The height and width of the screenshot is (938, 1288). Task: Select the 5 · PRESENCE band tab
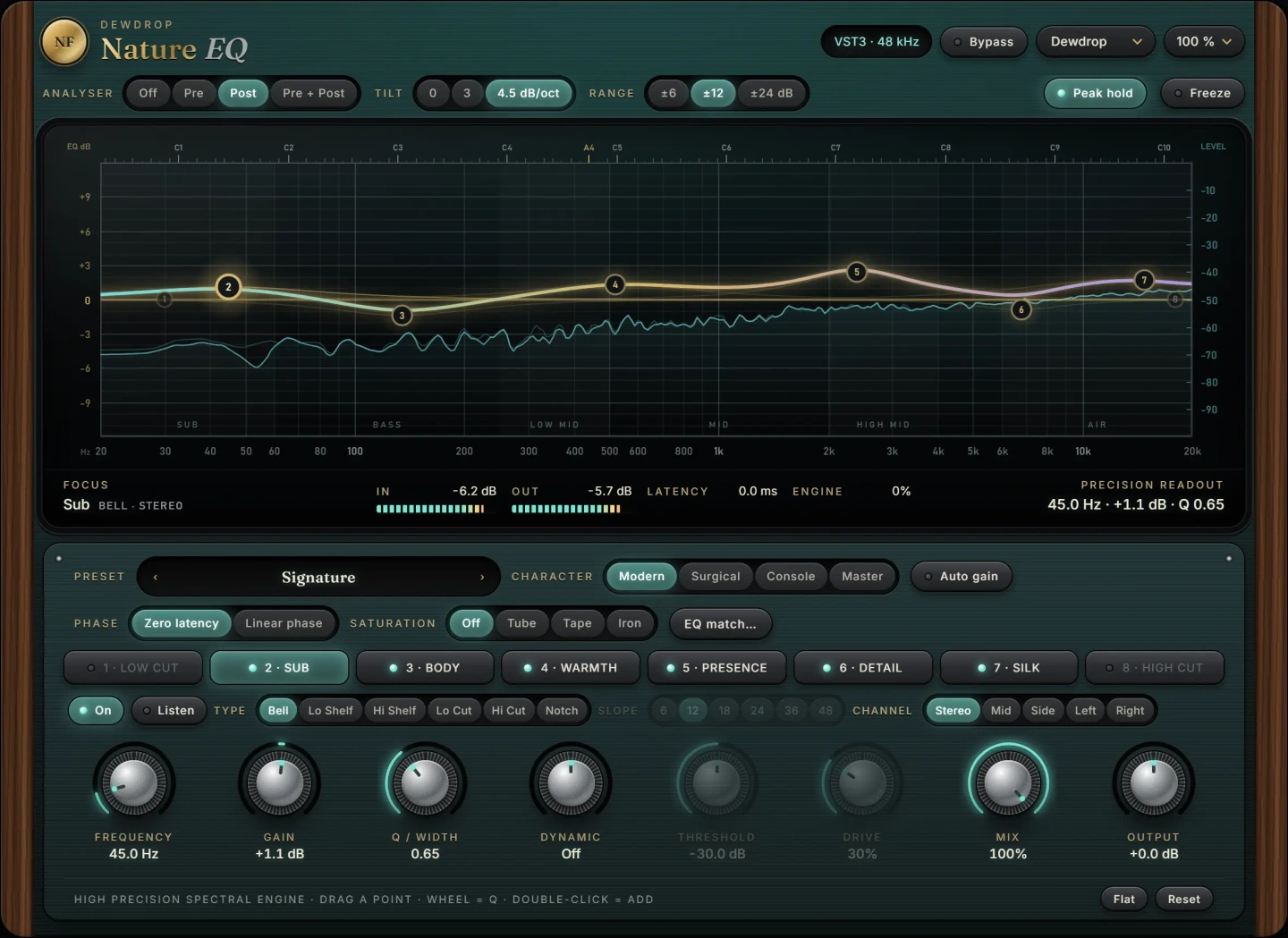pos(716,668)
